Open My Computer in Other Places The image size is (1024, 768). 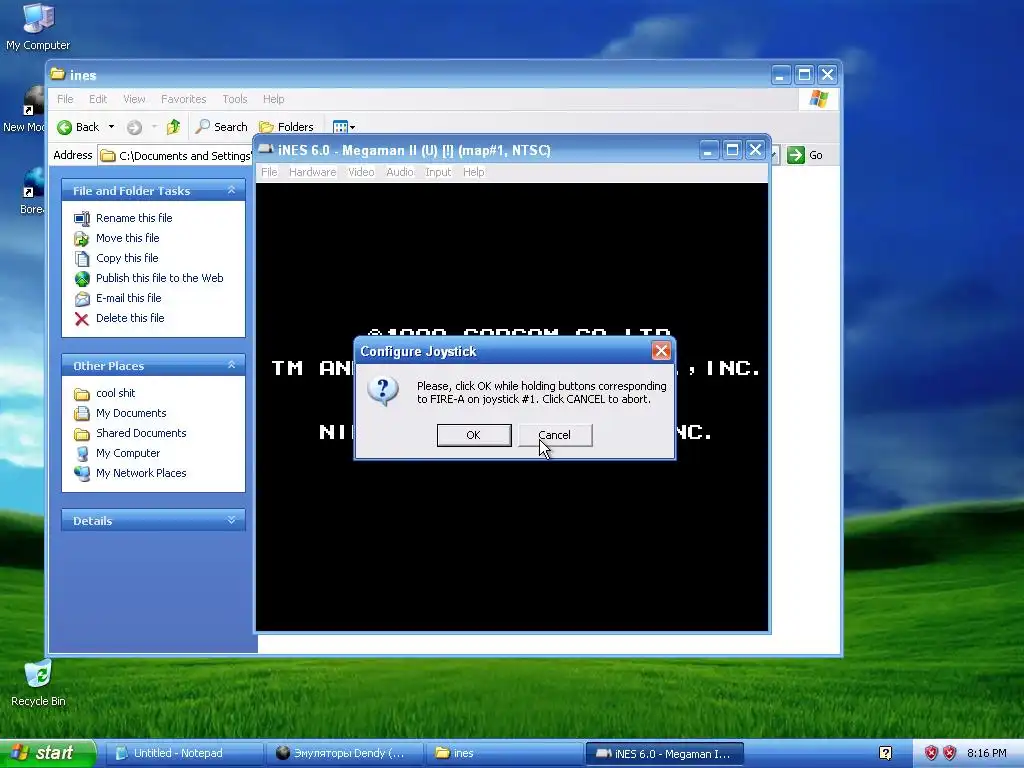[128, 453]
